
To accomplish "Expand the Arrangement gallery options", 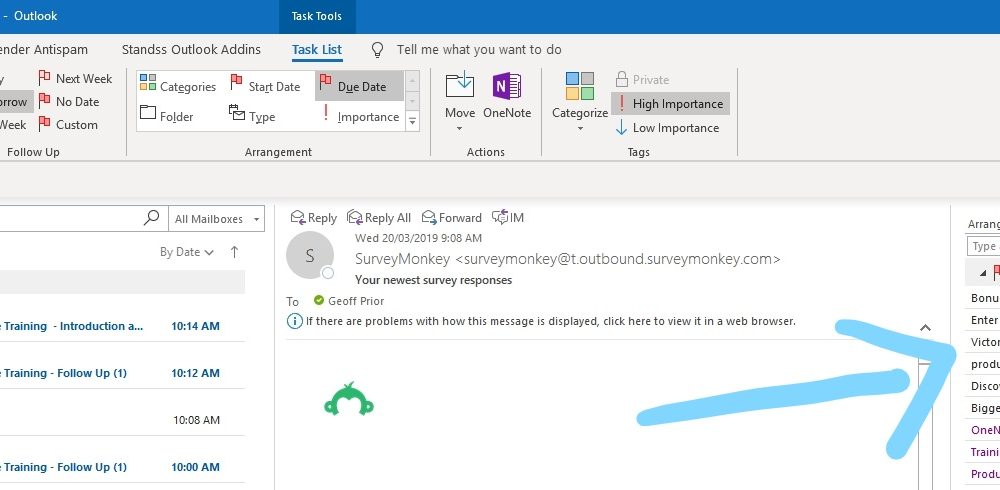I will pyautogui.click(x=412, y=120).
